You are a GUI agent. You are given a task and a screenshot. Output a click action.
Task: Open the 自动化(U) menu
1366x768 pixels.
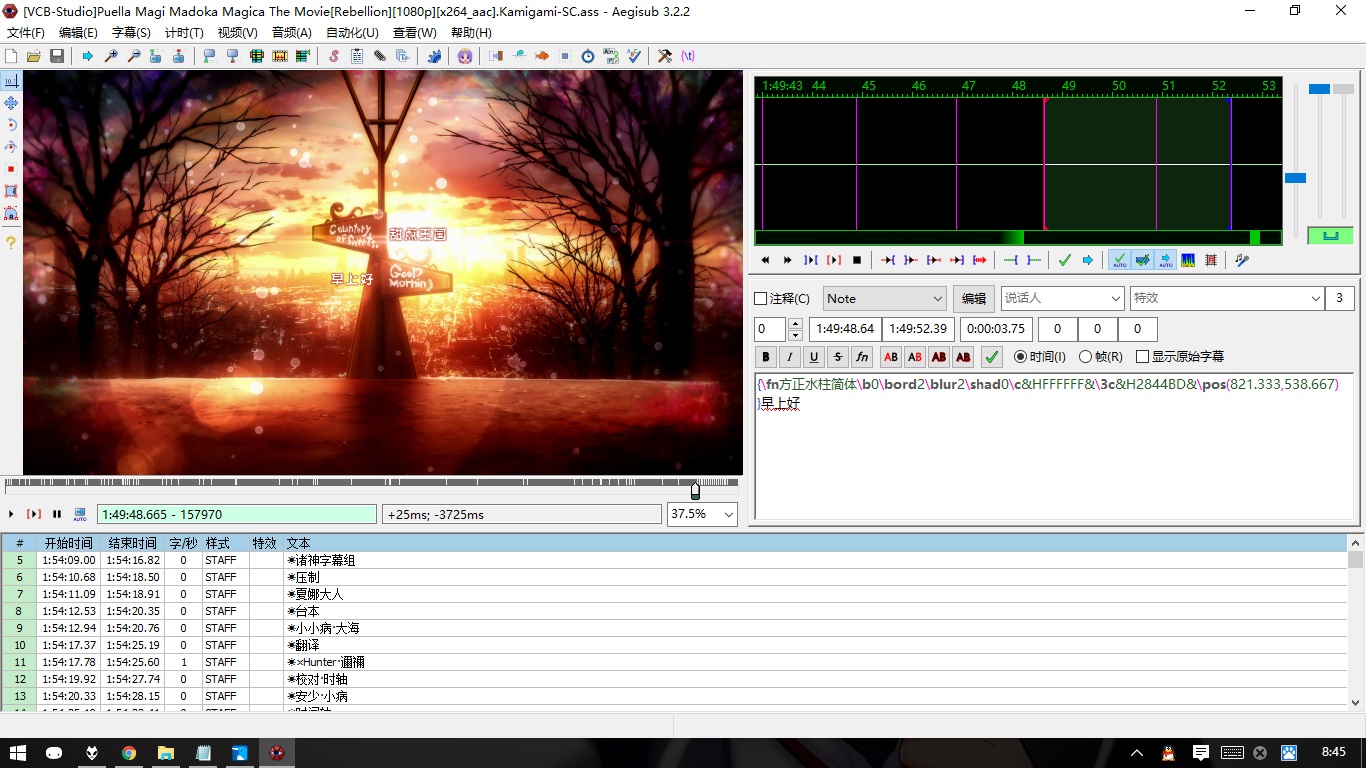click(352, 33)
